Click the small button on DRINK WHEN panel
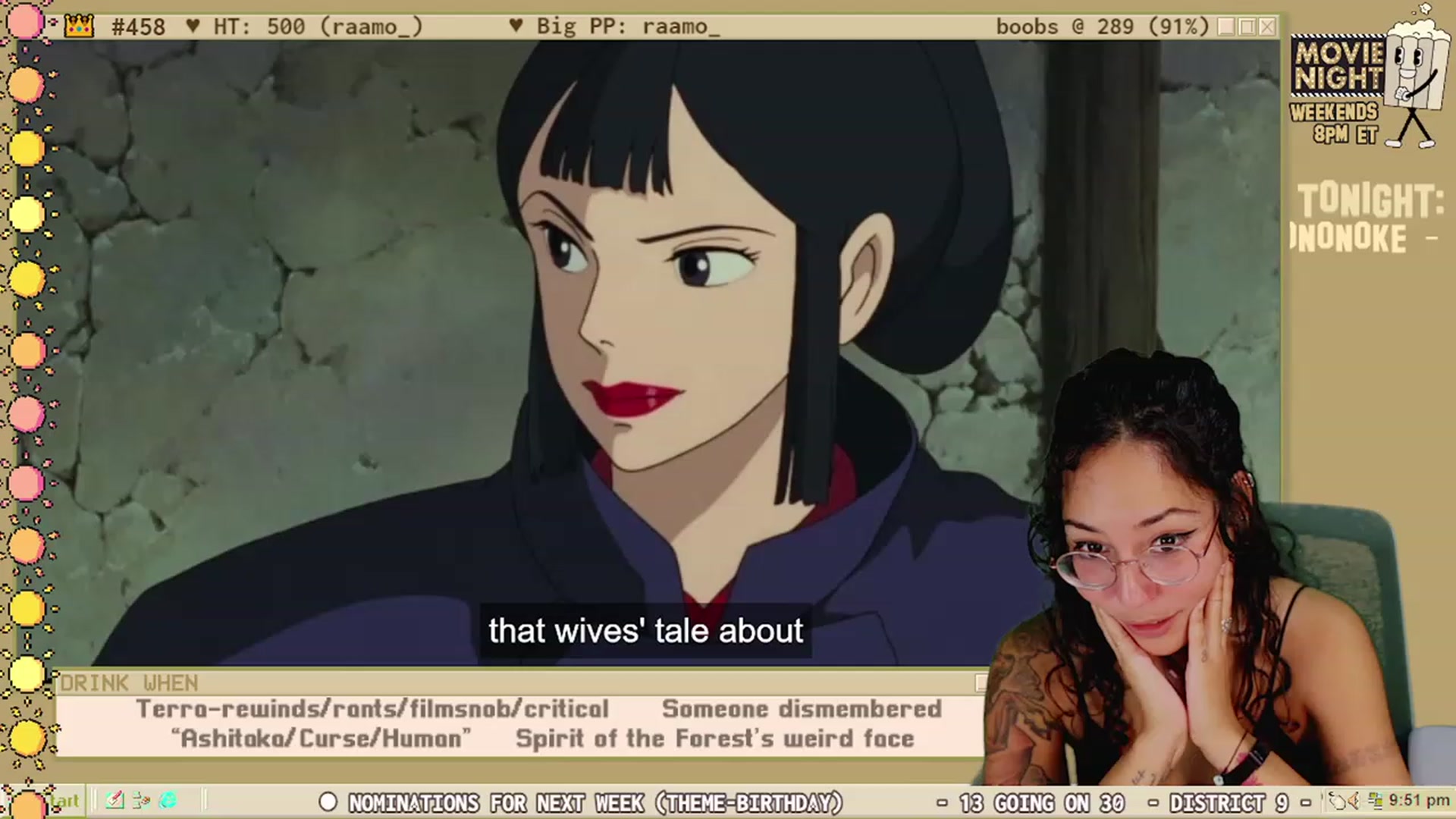The height and width of the screenshot is (819, 1456). coord(981,683)
